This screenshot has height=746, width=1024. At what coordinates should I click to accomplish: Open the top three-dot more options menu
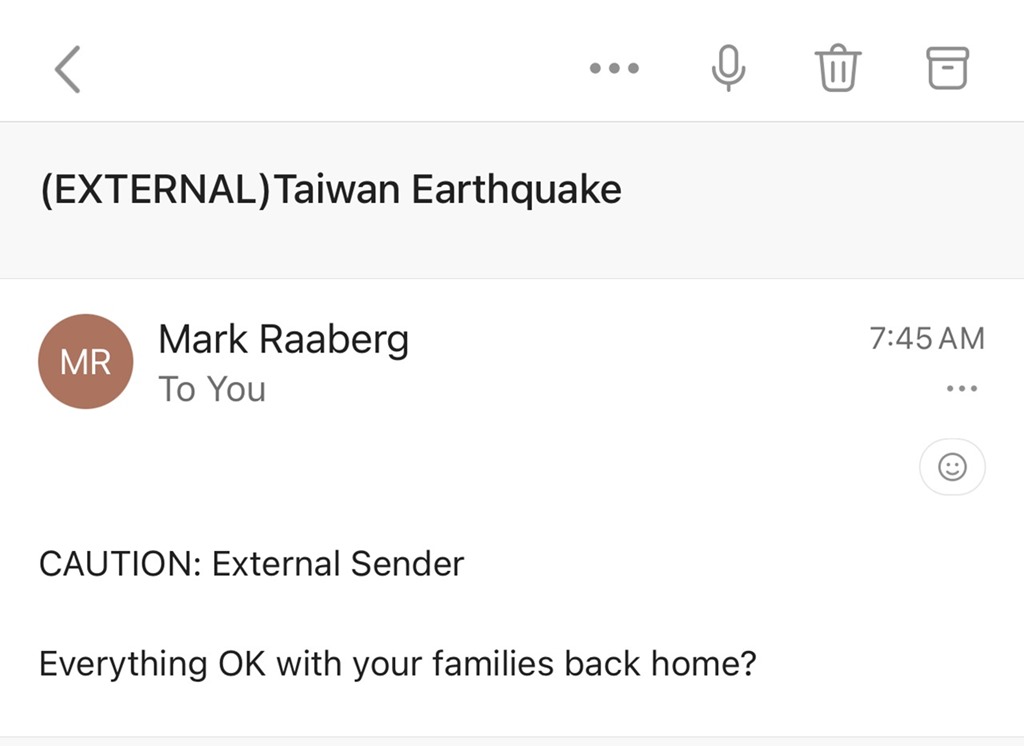[x=614, y=68]
